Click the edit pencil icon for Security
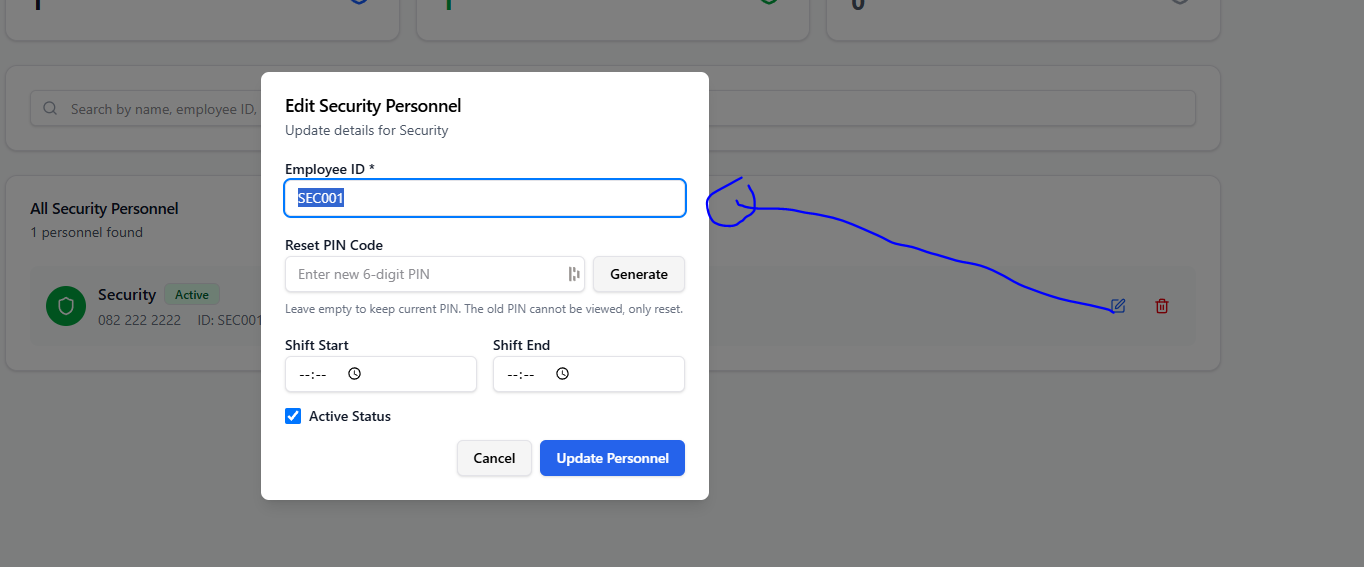Image resolution: width=1364 pixels, height=567 pixels. (x=1118, y=306)
